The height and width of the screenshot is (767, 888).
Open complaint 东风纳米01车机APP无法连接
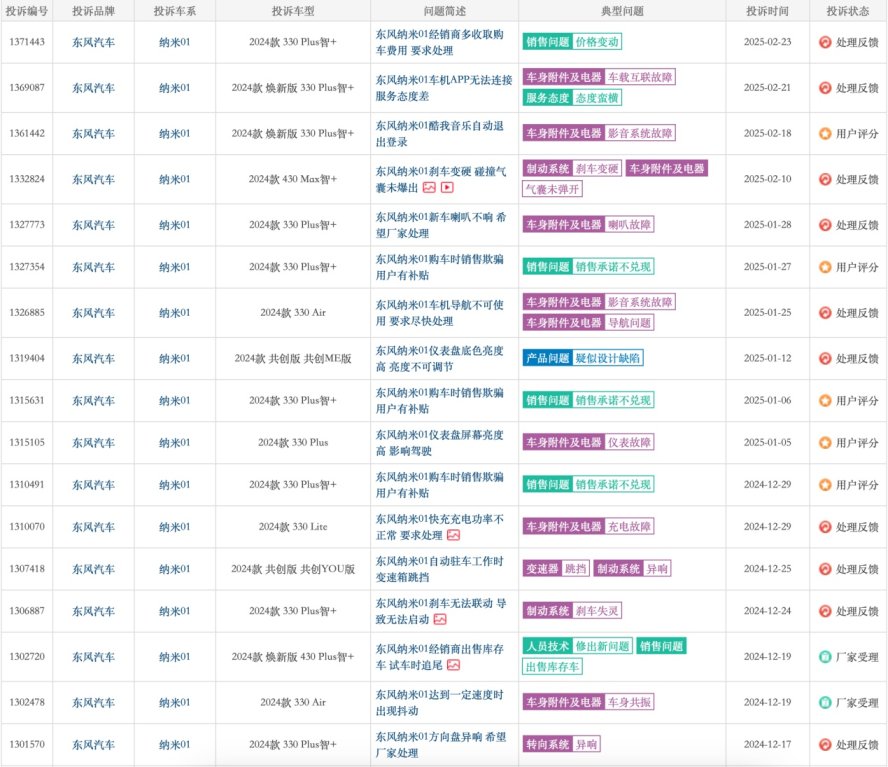pos(444,88)
